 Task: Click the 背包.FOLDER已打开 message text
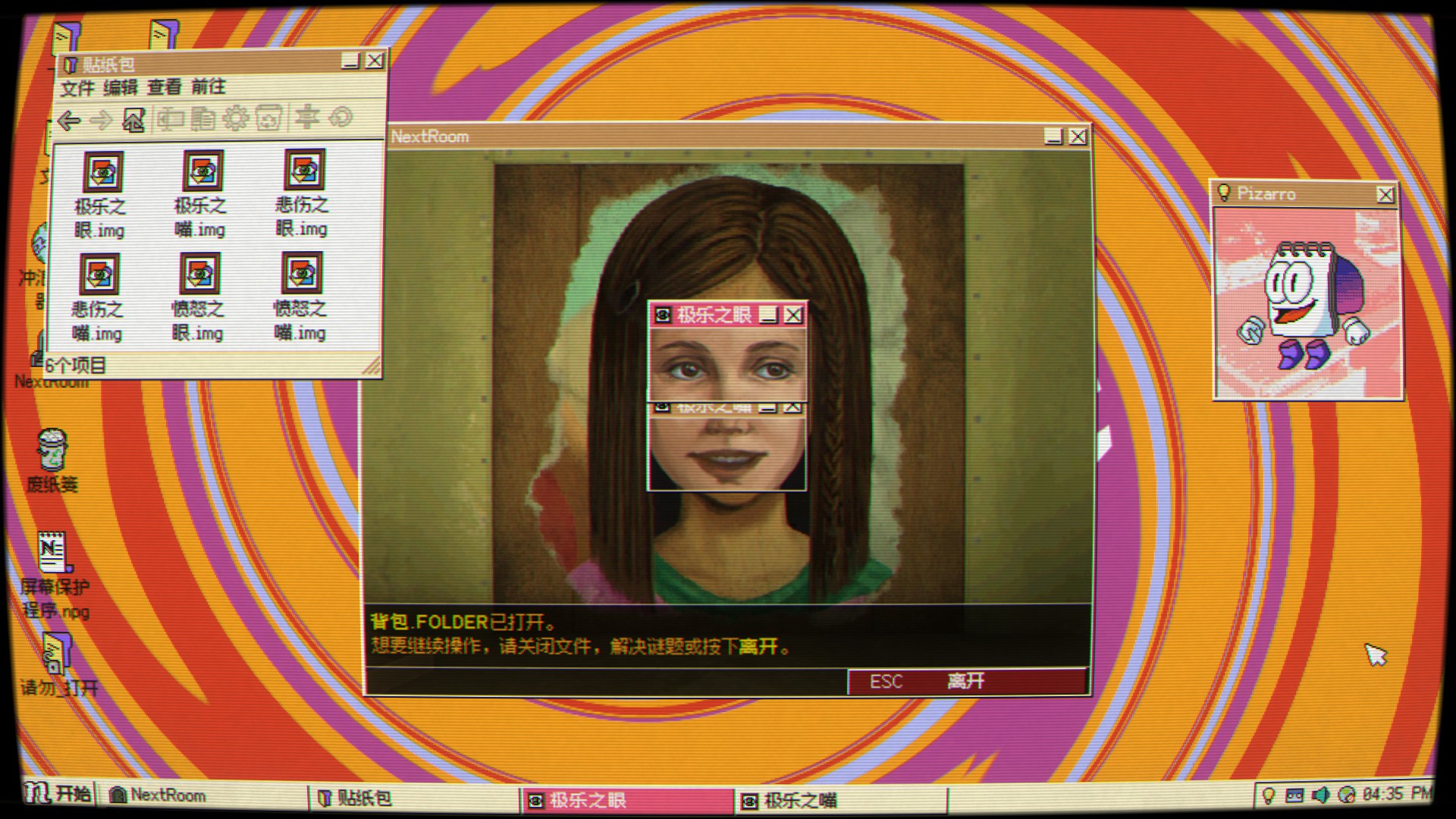(463, 623)
